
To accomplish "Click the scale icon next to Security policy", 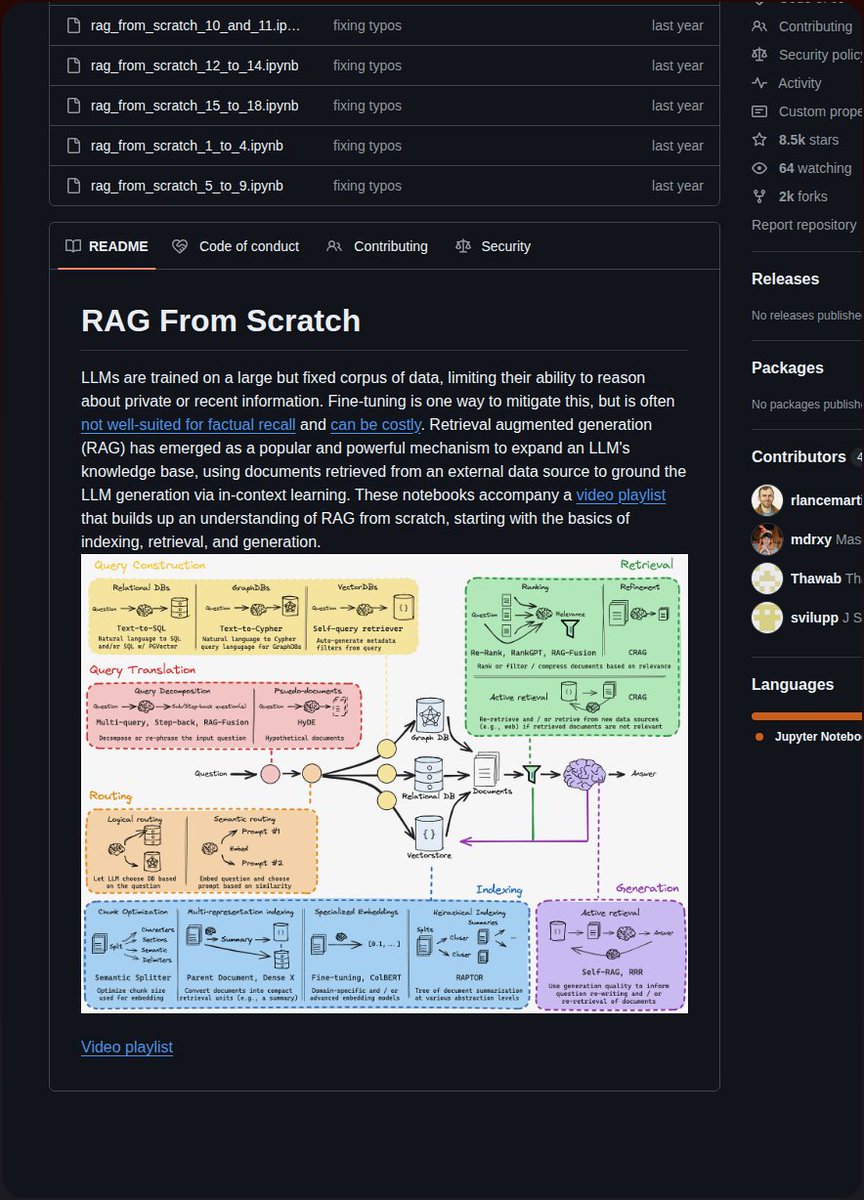I will click(x=760, y=54).
